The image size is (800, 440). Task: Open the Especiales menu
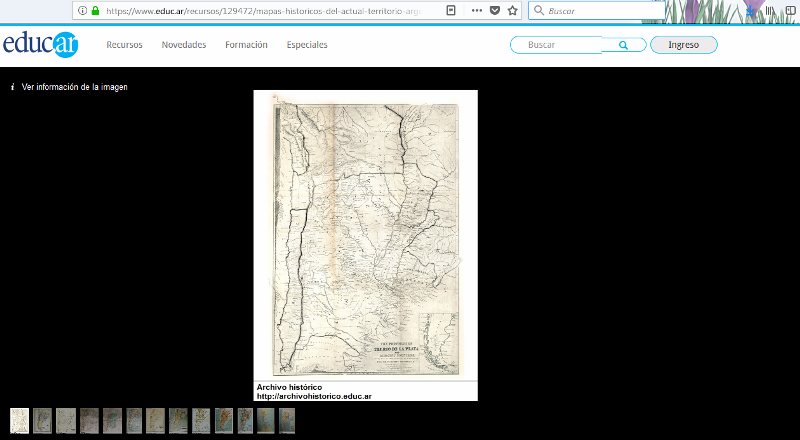click(x=307, y=45)
